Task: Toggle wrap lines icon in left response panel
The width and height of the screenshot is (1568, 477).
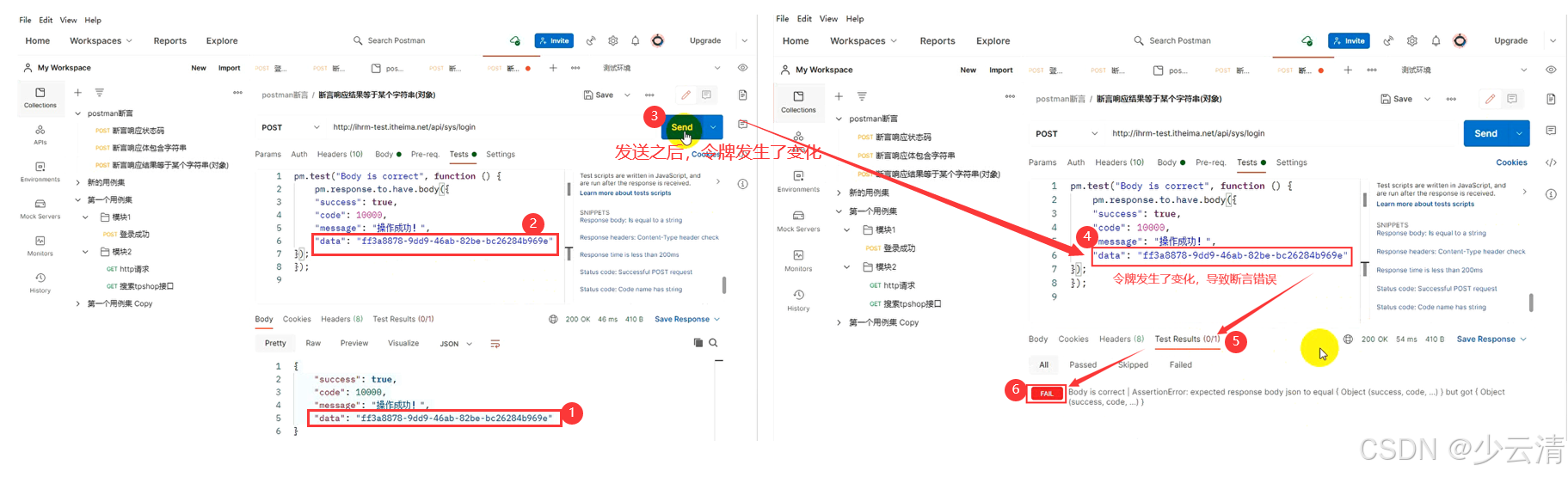Action: [495, 343]
